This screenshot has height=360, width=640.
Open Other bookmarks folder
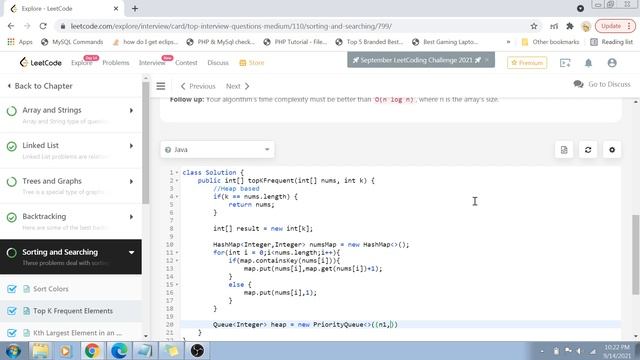[x=550, y=42]
